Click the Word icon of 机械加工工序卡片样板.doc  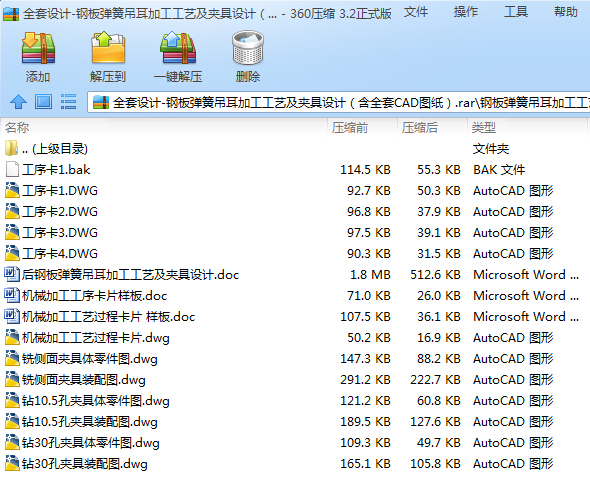pos(12,295)
